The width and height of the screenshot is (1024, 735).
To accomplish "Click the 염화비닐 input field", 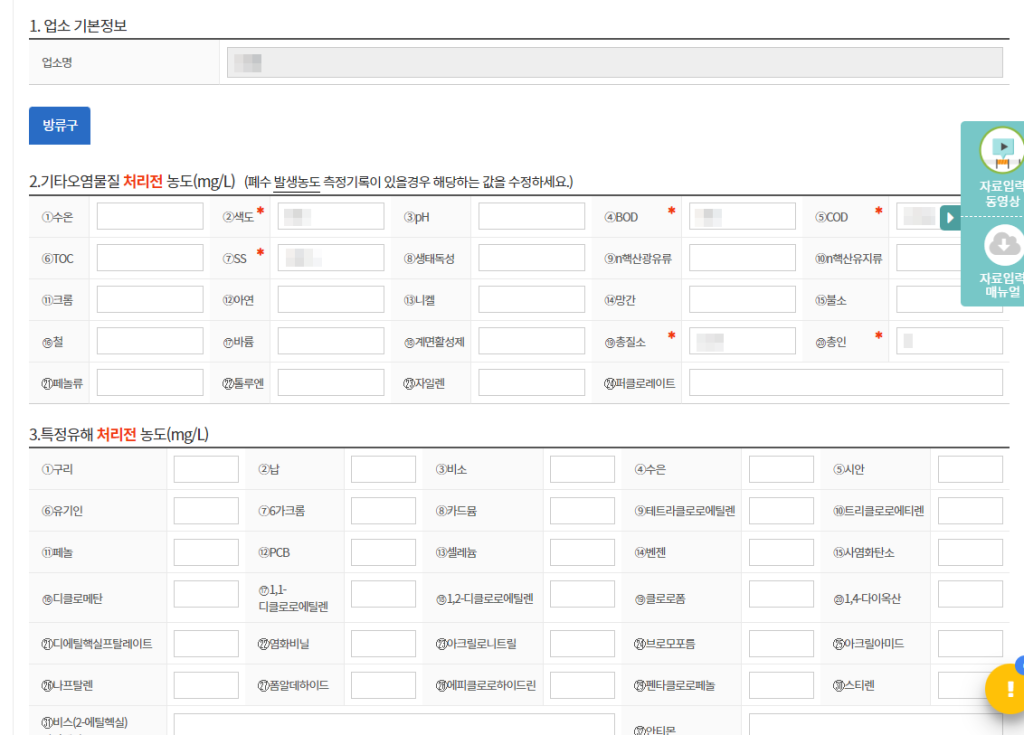I will coord(383,644).
